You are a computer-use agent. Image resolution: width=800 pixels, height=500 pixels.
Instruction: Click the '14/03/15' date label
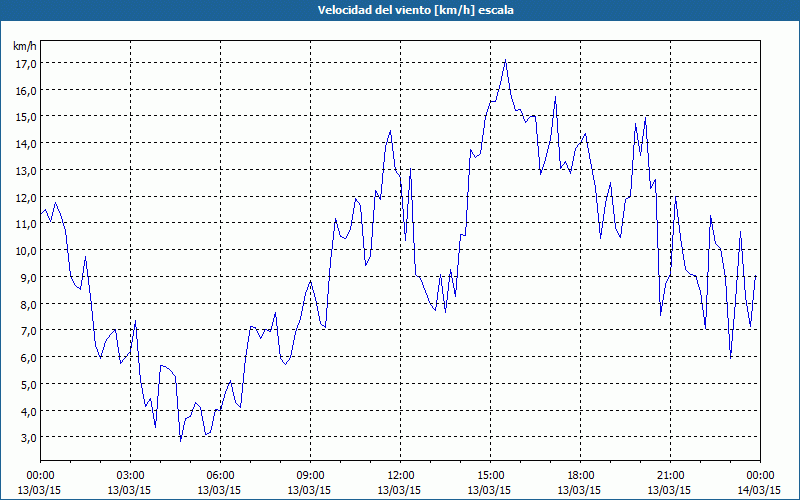(759, 490)
